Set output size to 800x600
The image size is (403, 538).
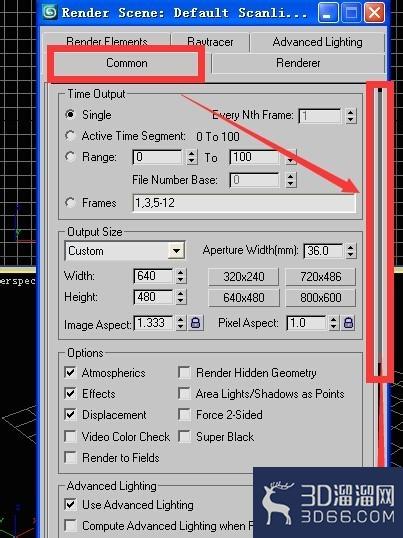tap(320, 298)
